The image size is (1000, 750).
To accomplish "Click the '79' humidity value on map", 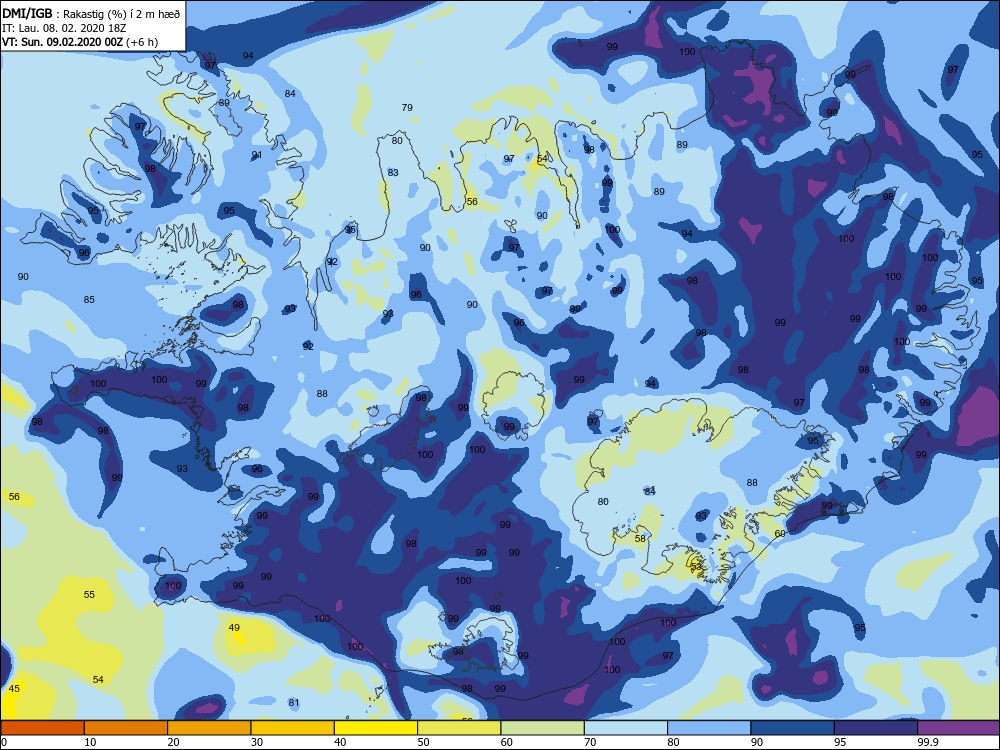I will coord(407,108).
